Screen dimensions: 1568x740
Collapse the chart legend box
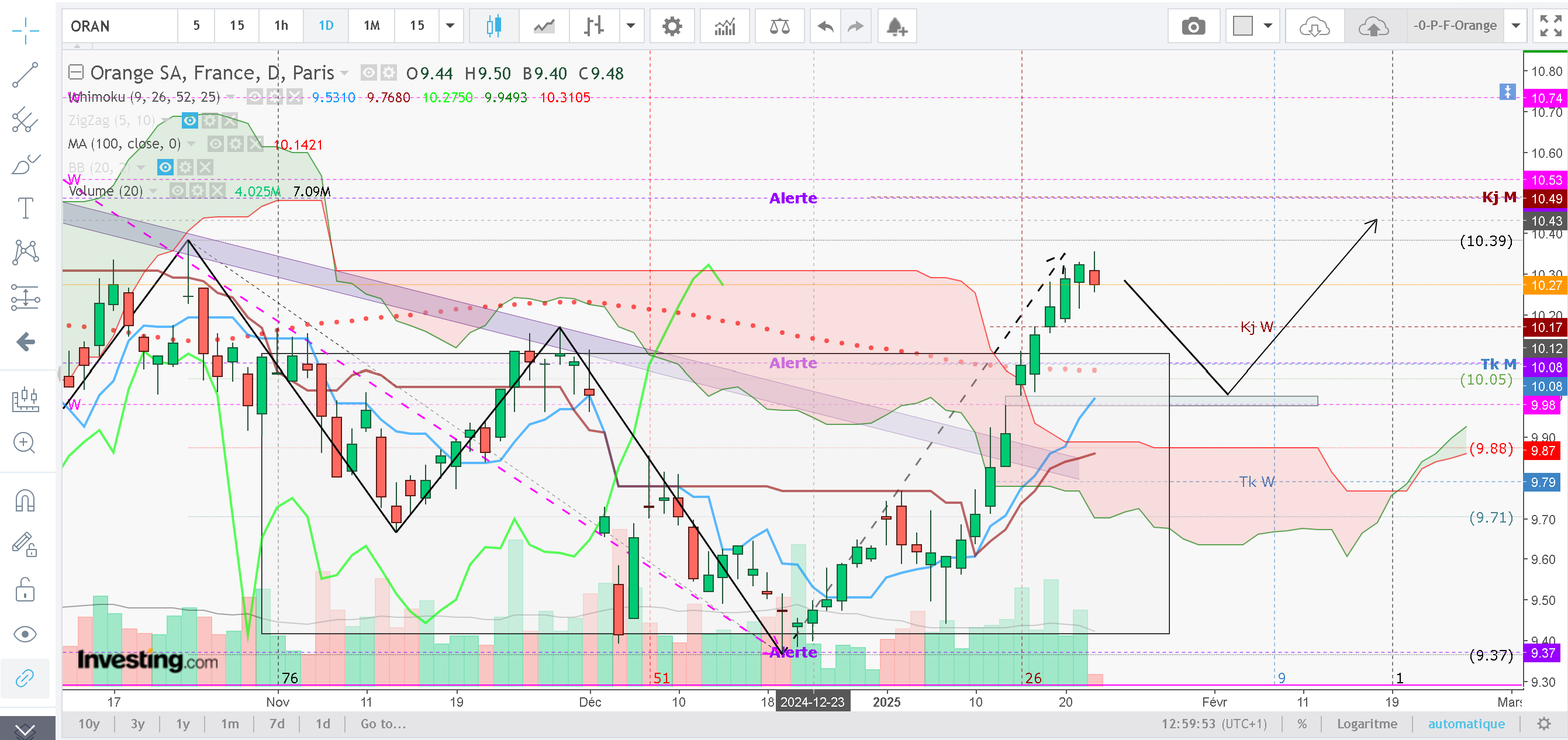75,72
